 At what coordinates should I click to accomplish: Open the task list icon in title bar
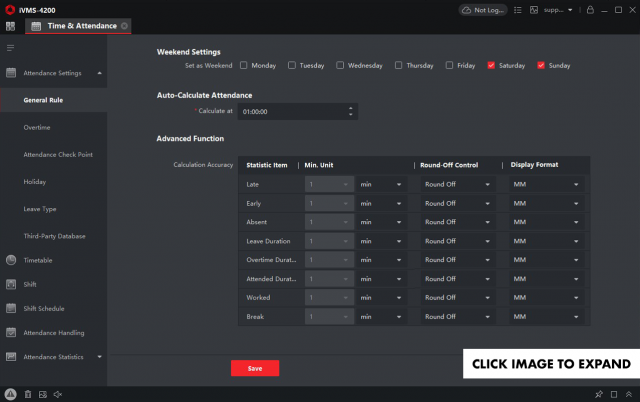tap(518, 10)
